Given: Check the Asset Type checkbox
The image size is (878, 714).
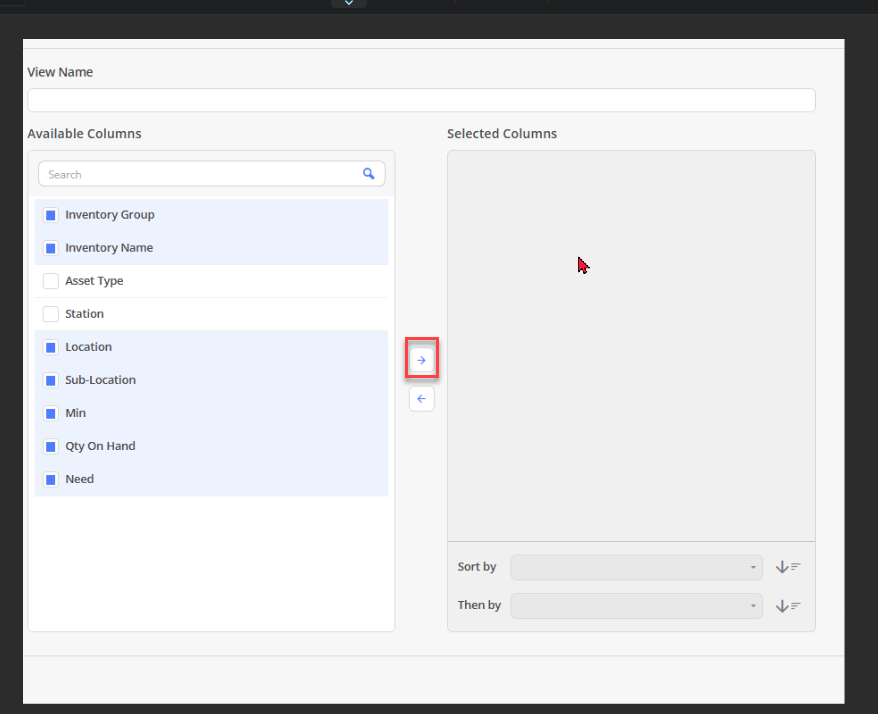Looking at the screenshot, I should coord(51,281).
